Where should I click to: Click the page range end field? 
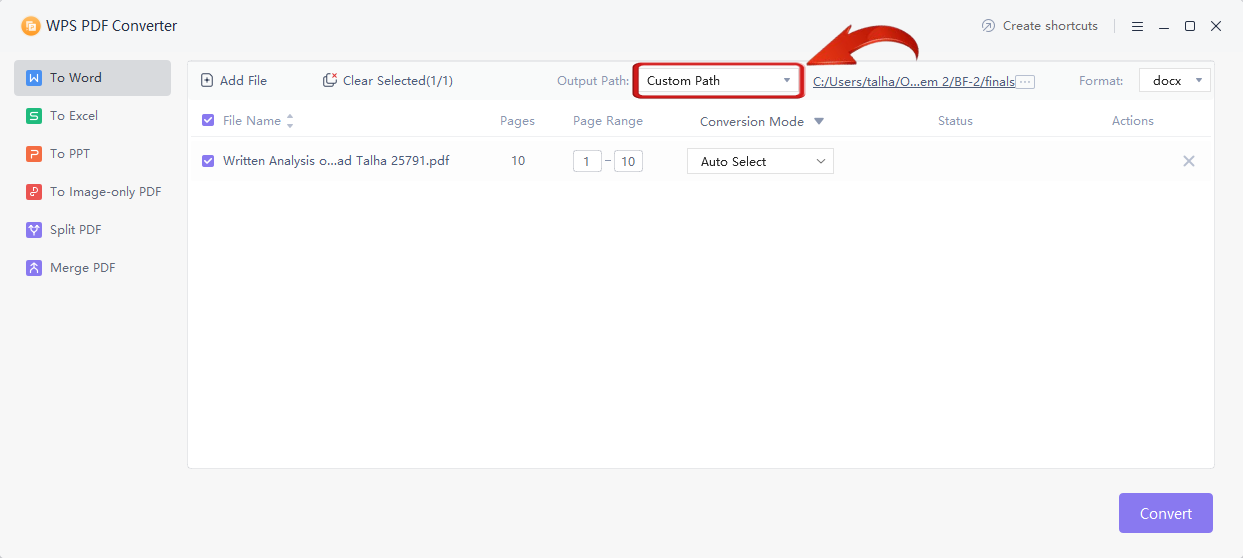pos(628,161)
